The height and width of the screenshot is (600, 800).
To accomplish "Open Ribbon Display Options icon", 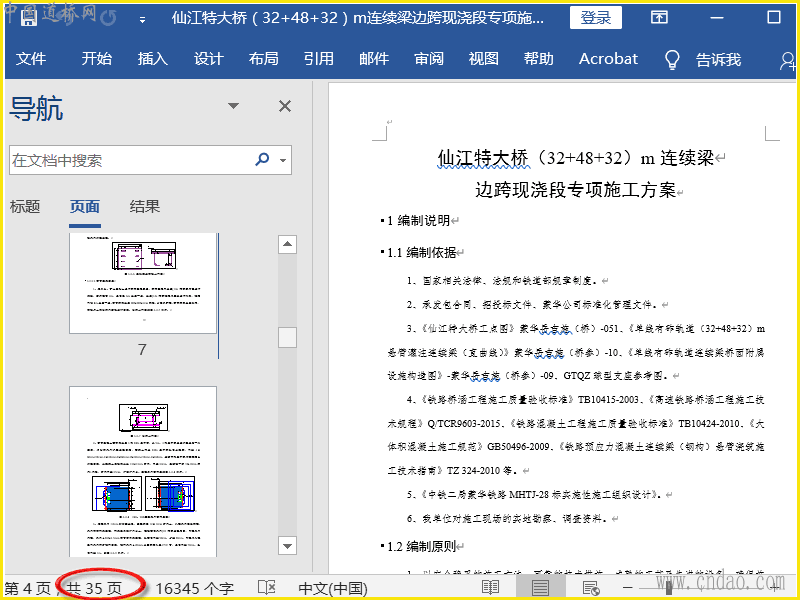I will 659,17.
